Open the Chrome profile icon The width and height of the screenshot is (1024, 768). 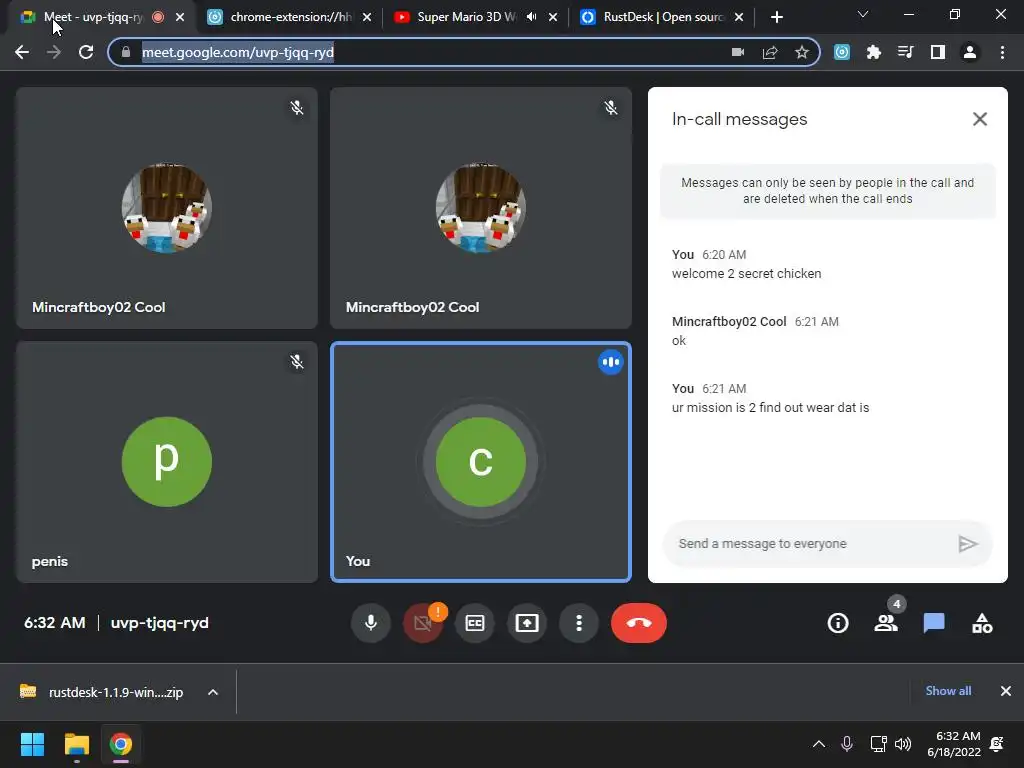pyautogui.click(x=970, y=52)
